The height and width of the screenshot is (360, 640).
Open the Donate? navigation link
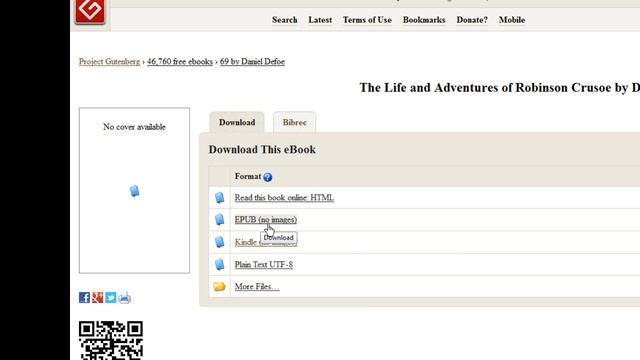(x=472, y=20)
